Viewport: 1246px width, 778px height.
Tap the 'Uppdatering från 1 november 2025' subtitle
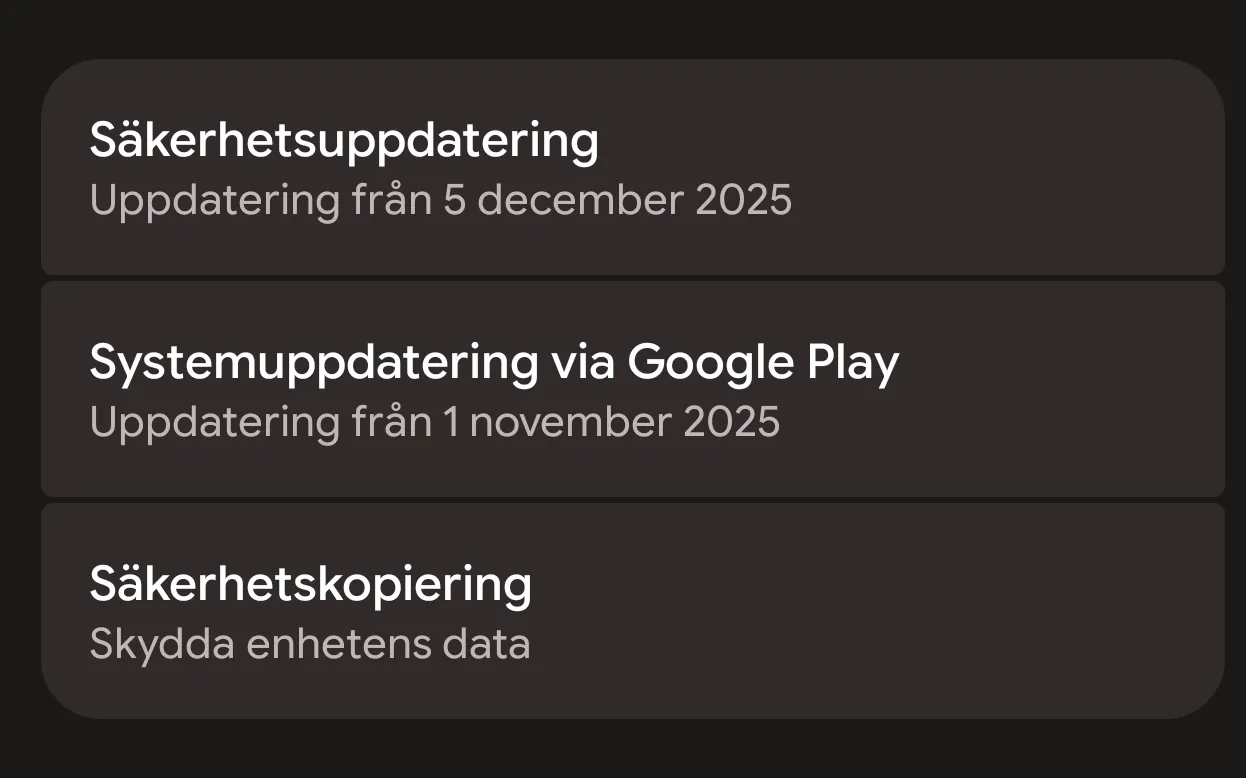click(434, 422)
